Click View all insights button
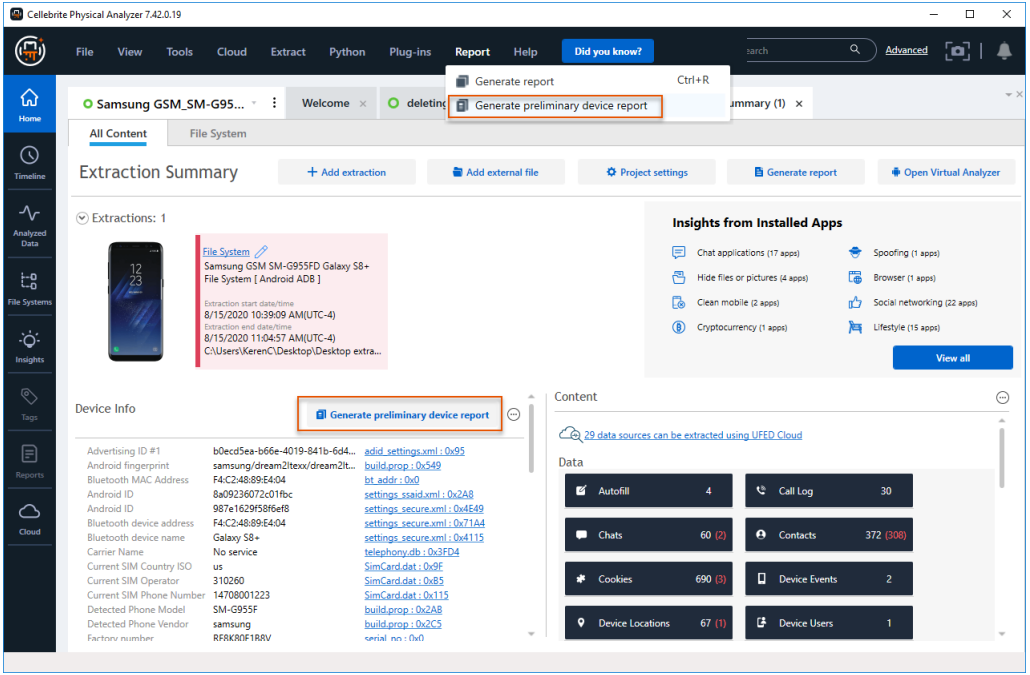 952,358
